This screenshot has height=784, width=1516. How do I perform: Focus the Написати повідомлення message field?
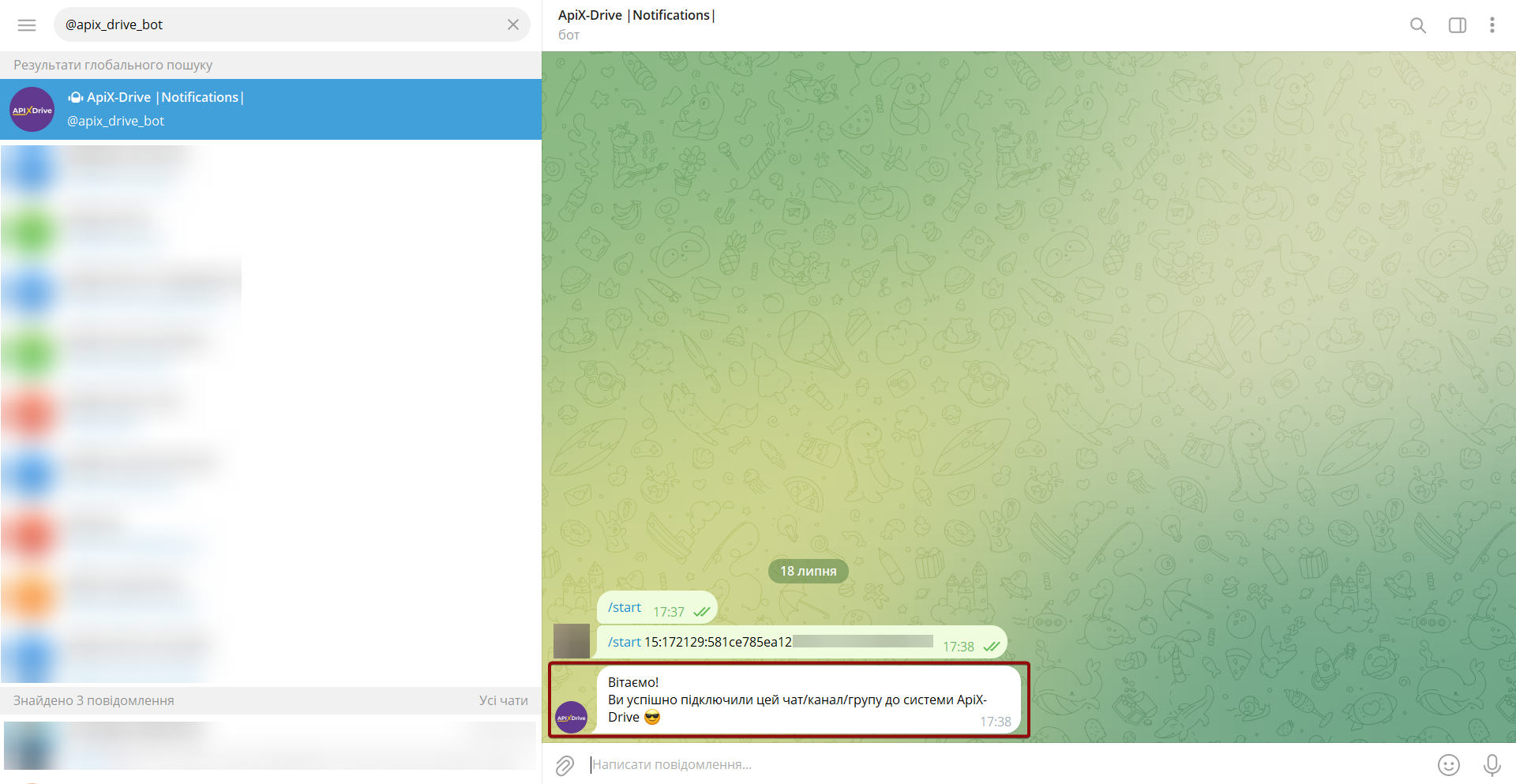(1007, 764)
